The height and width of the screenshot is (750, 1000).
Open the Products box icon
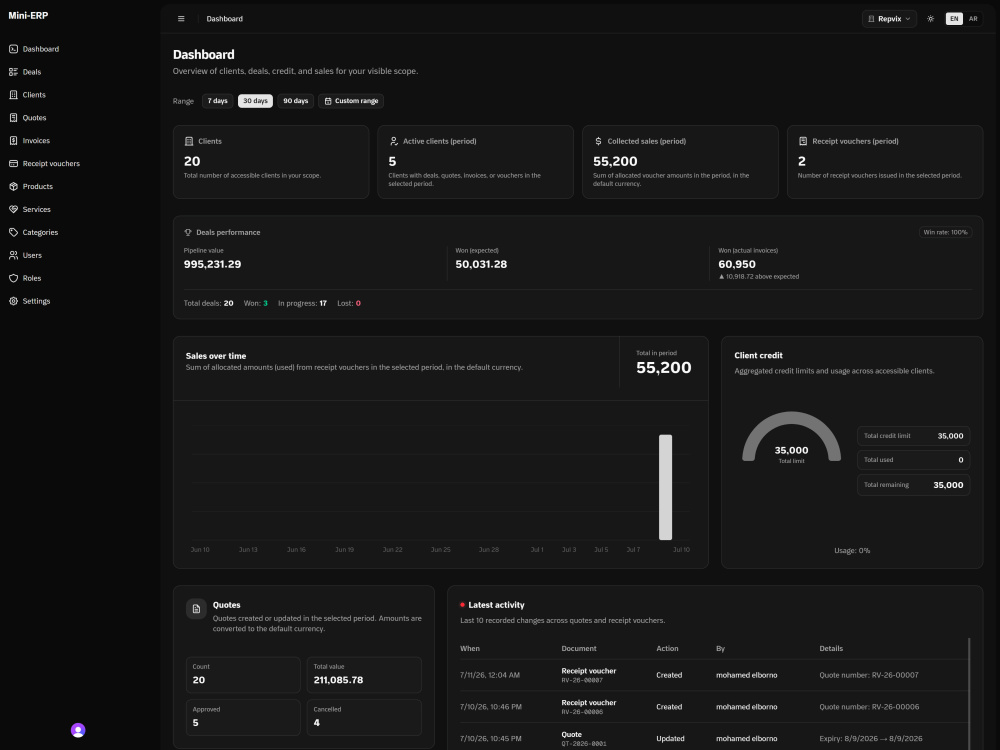tap(13, 187)
